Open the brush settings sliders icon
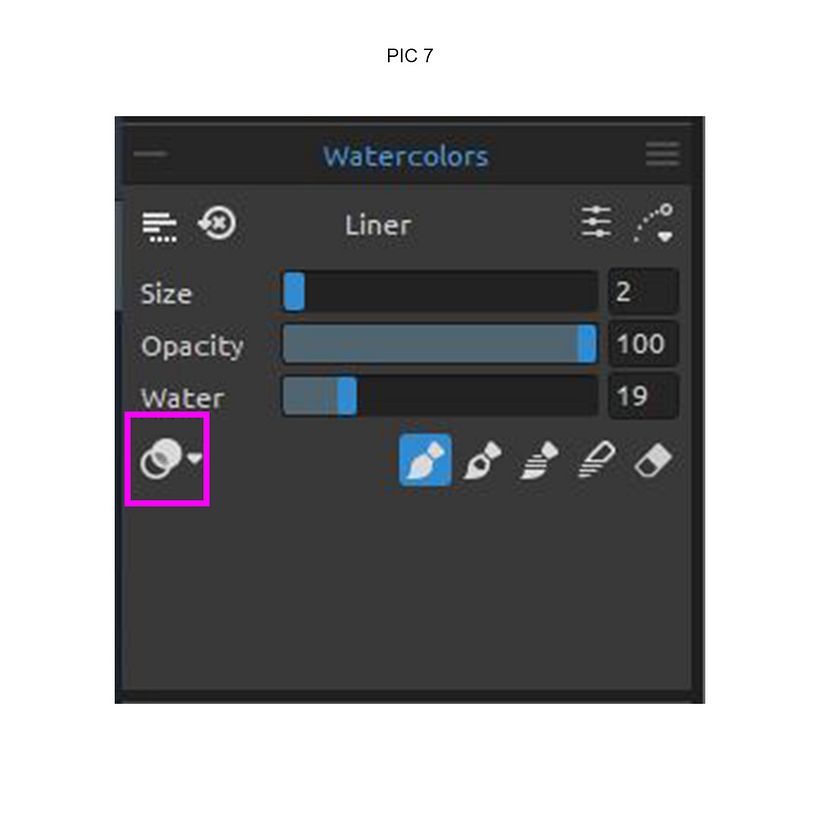The height and width of the screenshot is (820, 820). (x=597, y=223)
